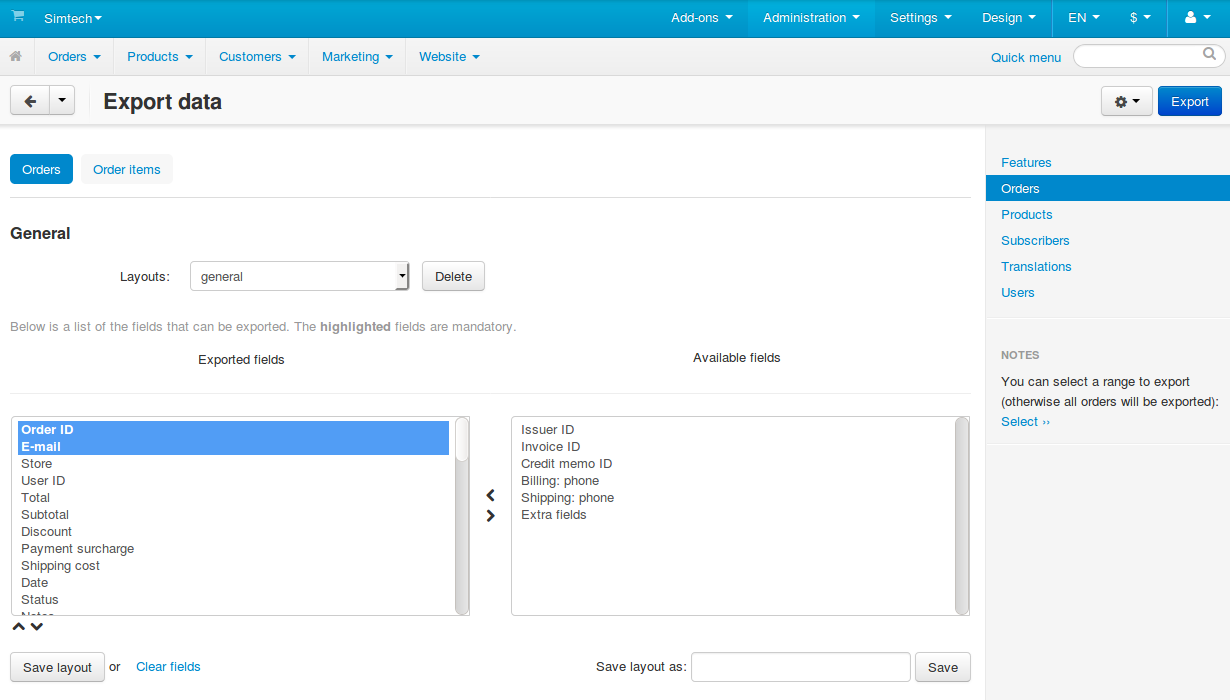Open dropdown arrow next to back button

[62, 101]
